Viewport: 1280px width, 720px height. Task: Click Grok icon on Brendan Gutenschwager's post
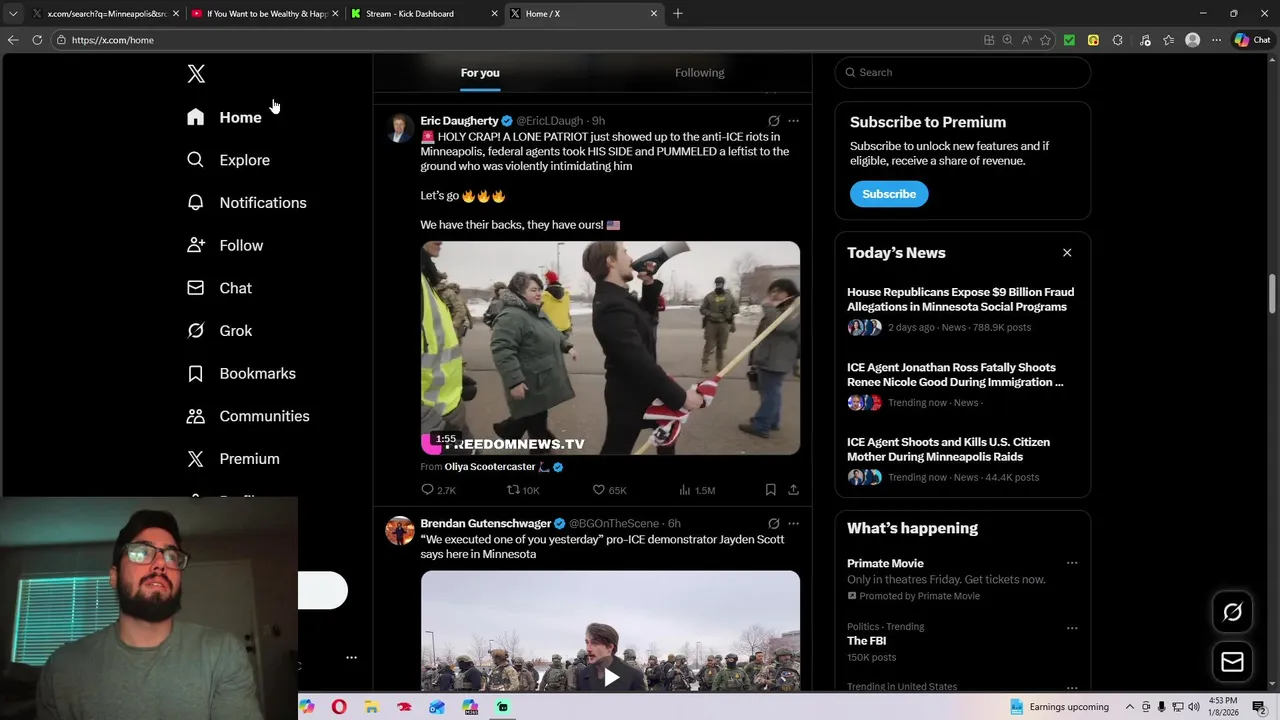point(773,524)
